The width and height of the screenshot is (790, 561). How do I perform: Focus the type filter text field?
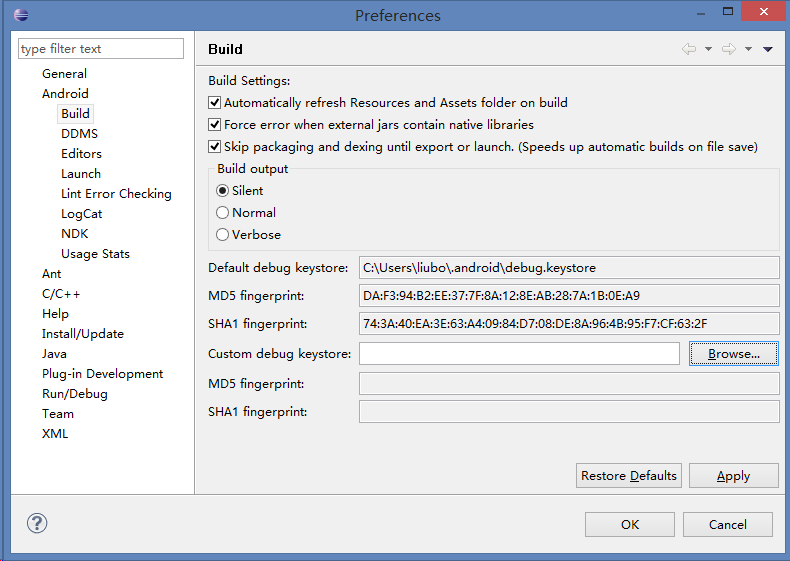101,48
